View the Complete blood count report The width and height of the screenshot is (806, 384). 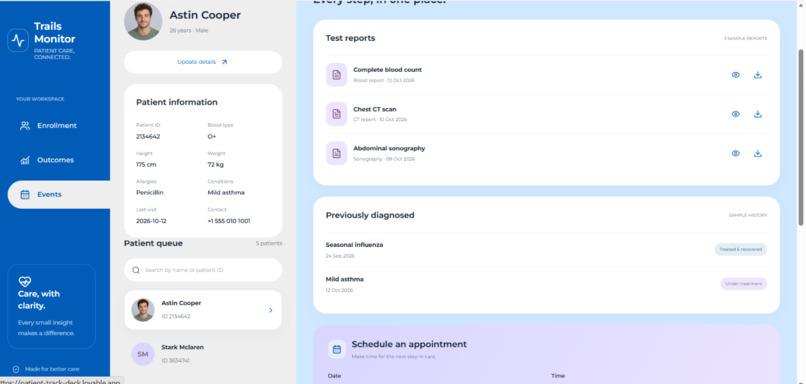[x=736, y=75]
